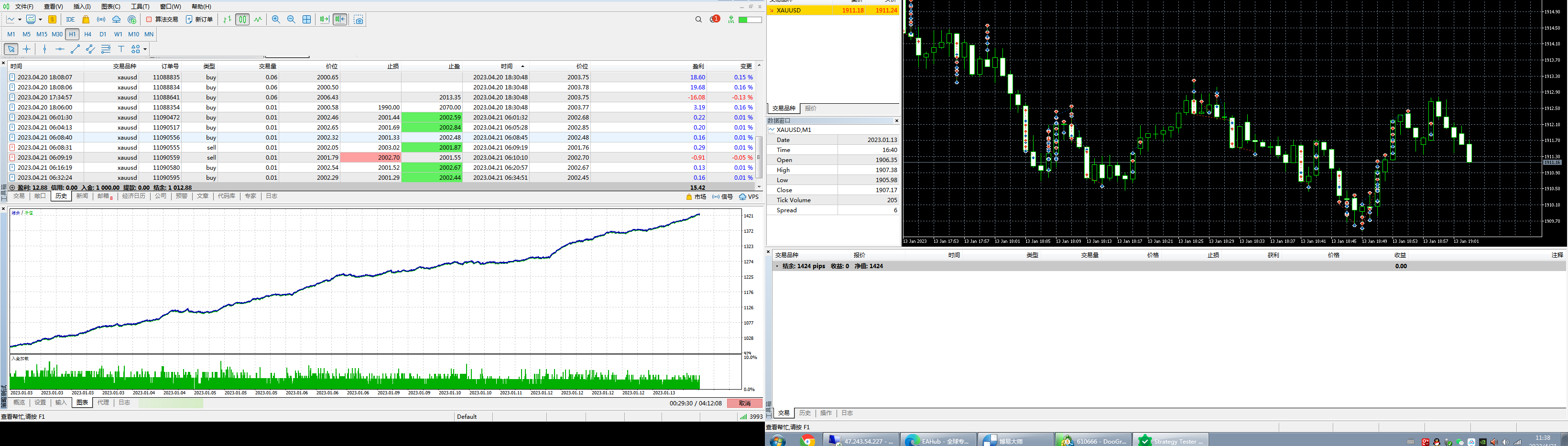Switch to the 新闻 tab in toolbox

(x=82, y=196)
